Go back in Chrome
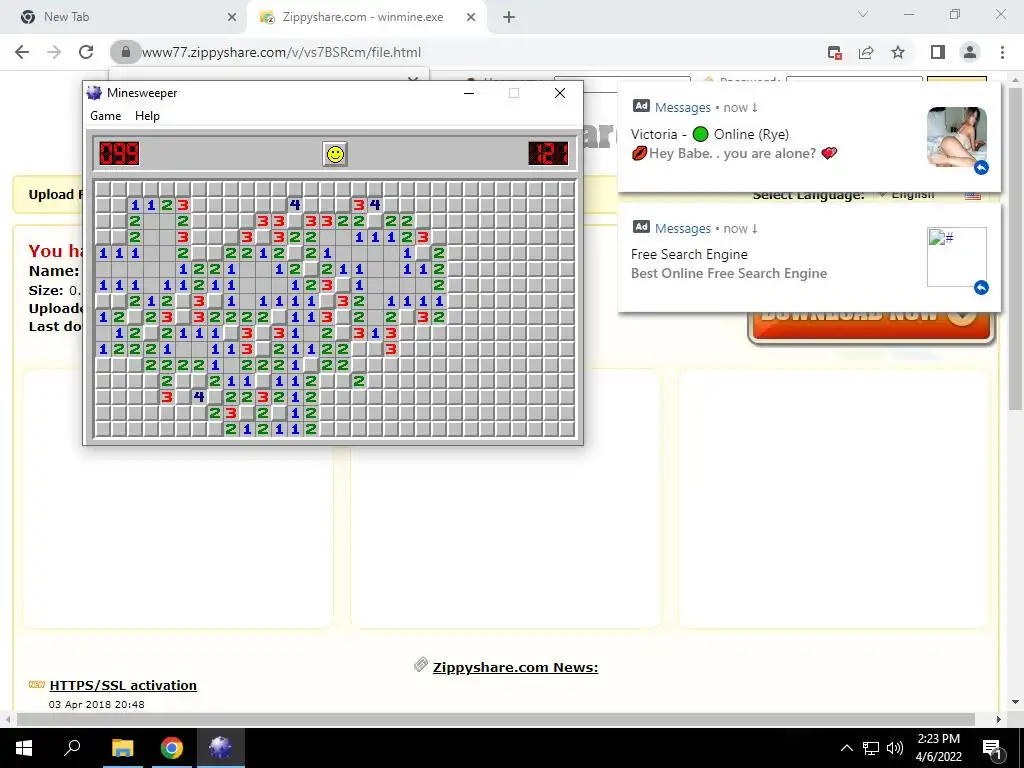 22,52
